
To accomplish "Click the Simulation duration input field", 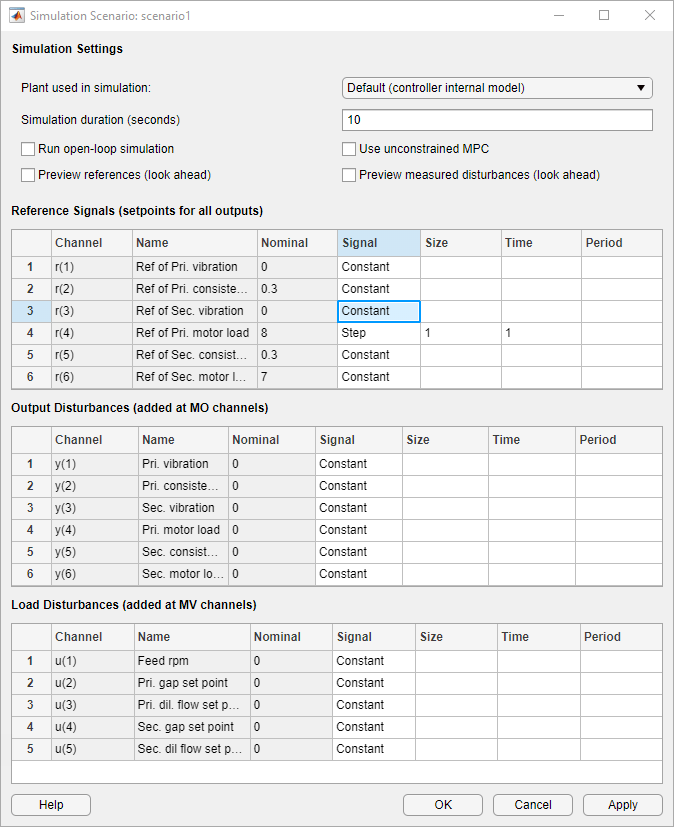I will tap(497, 120).
